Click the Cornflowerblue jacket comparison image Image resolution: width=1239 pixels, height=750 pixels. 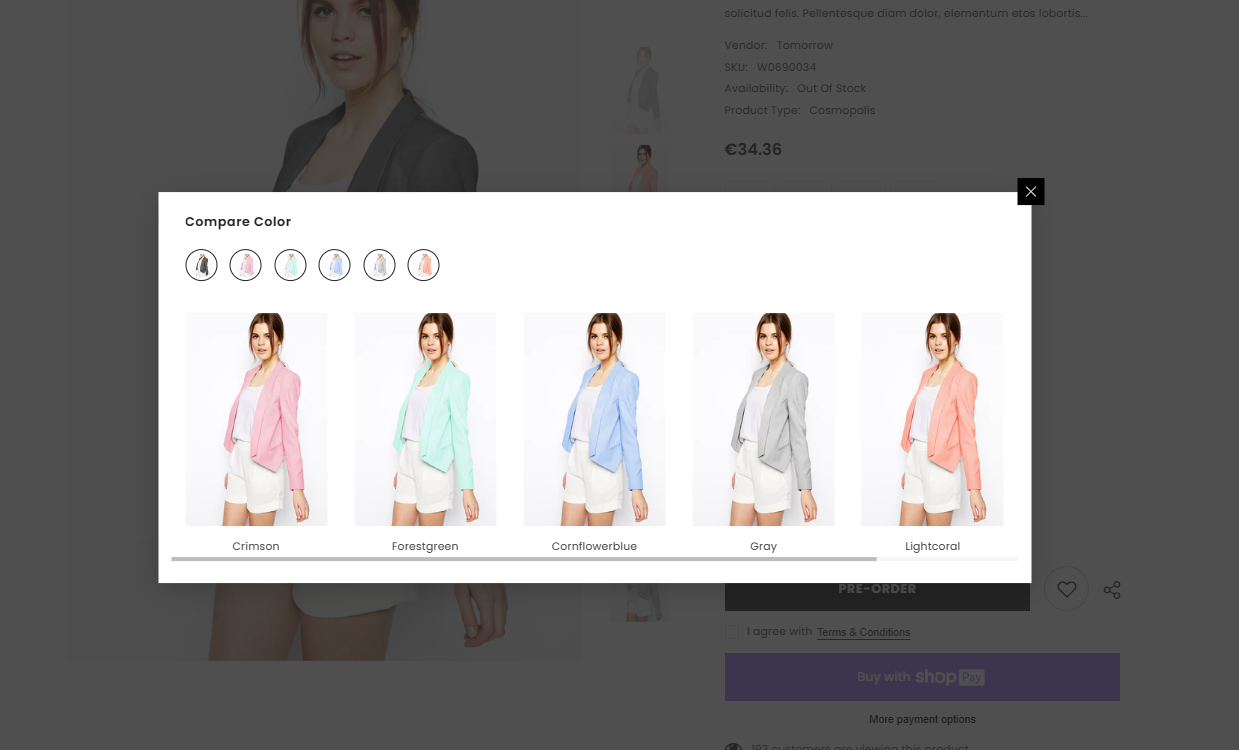[x=594, y=419]
